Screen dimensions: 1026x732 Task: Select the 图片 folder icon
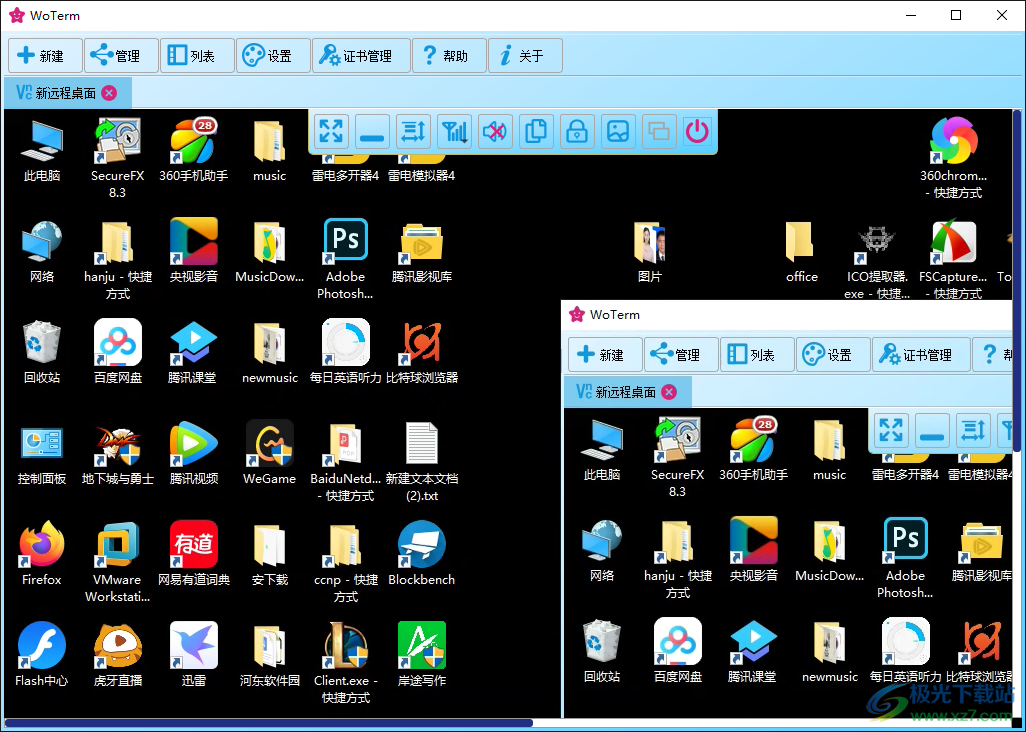coord(649,252)
